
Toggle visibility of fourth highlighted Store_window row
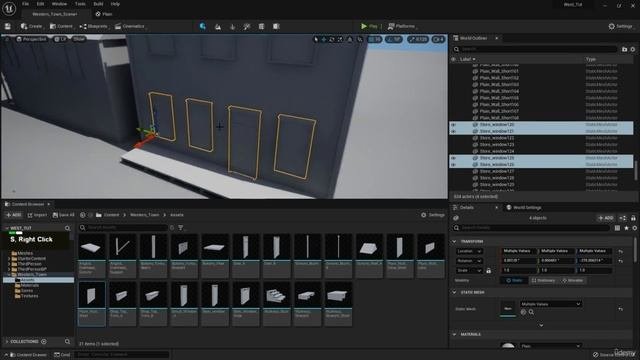pyautogui.click(x=453, y=164)
